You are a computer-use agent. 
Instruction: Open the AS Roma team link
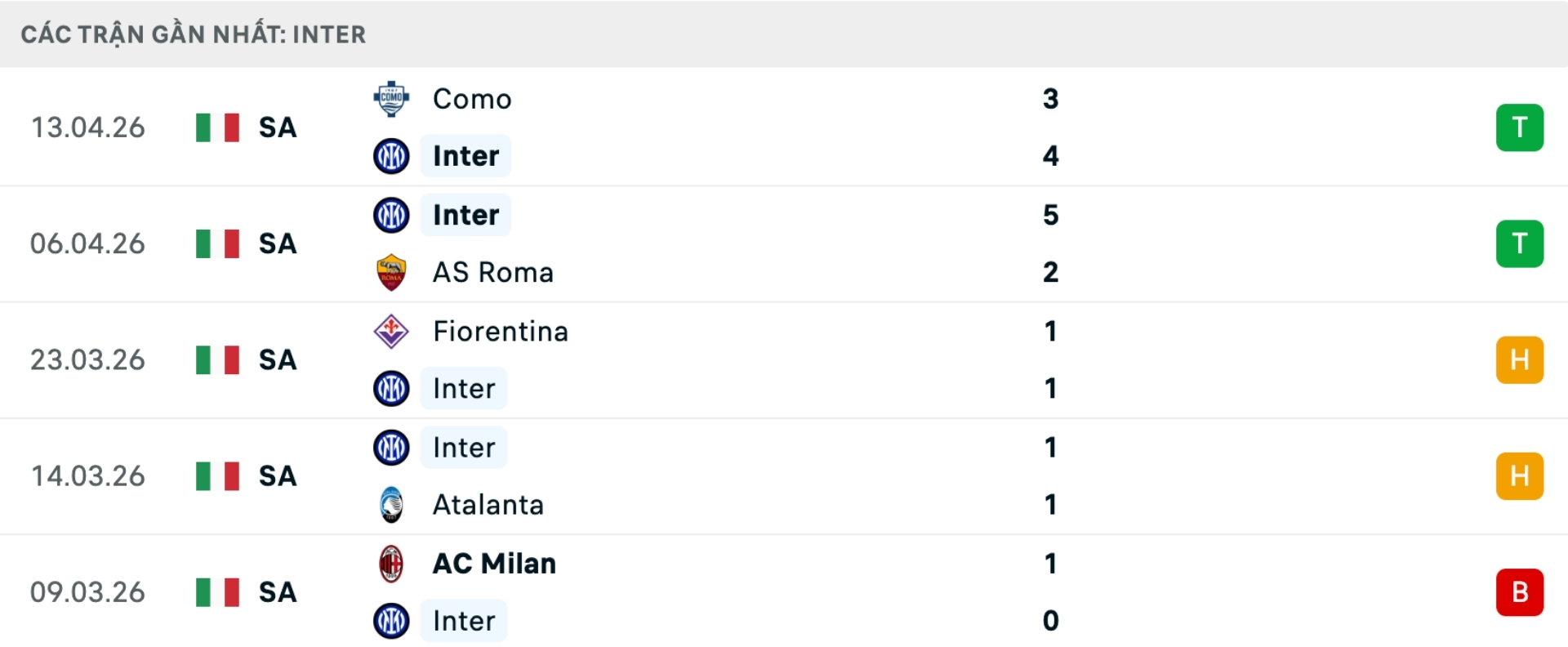pos(492,272)
